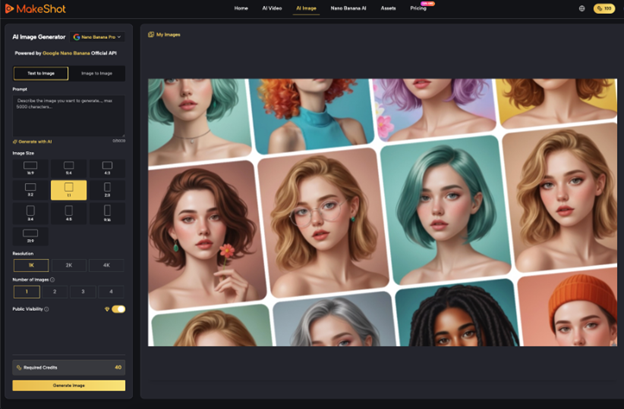This screenshot has height=409, width=624.
Task: Select the 3:2 image size
Action: pyautogui.click(x=30, y=190)
